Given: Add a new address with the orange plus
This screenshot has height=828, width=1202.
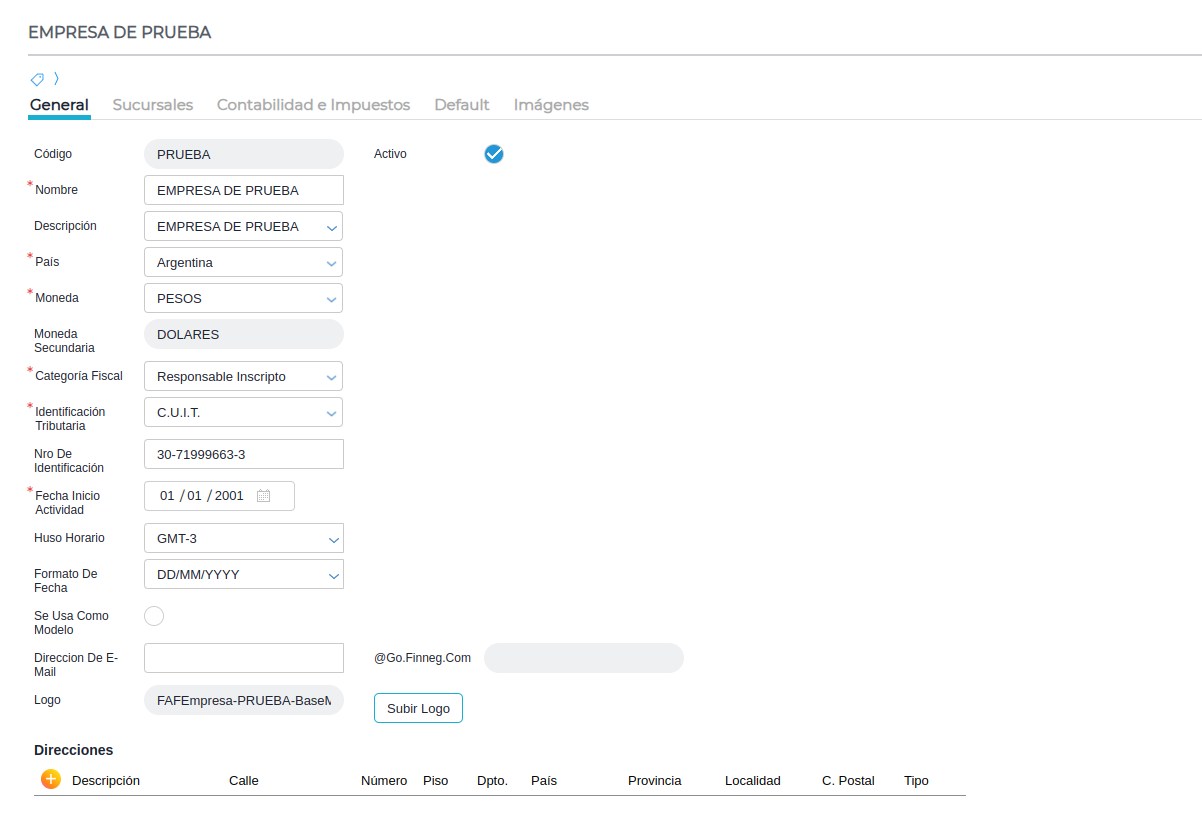Looking at the screenshot, I should (x=51, y=779).
